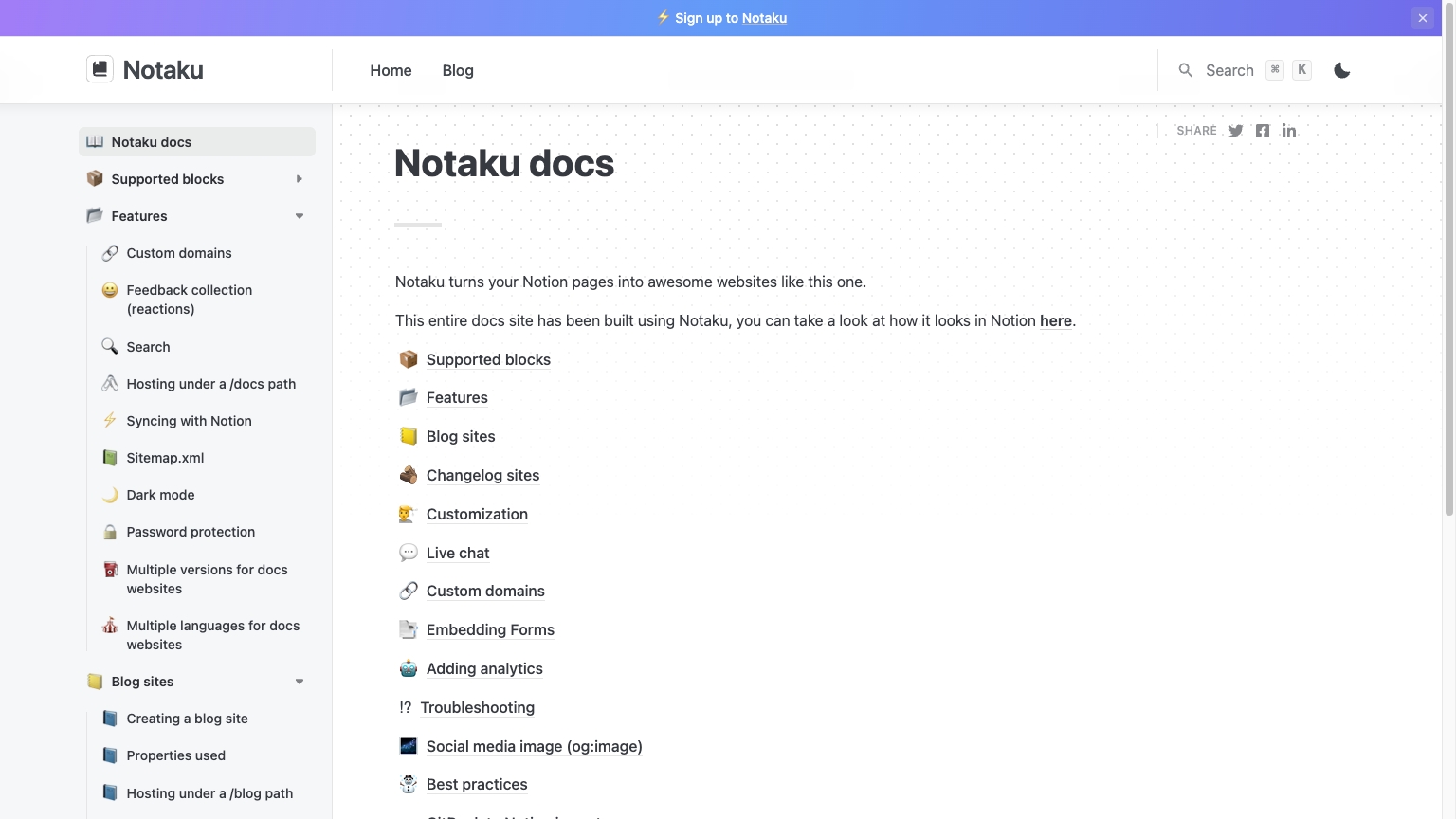Share page on Facebook

click(x=1262, y=131)
